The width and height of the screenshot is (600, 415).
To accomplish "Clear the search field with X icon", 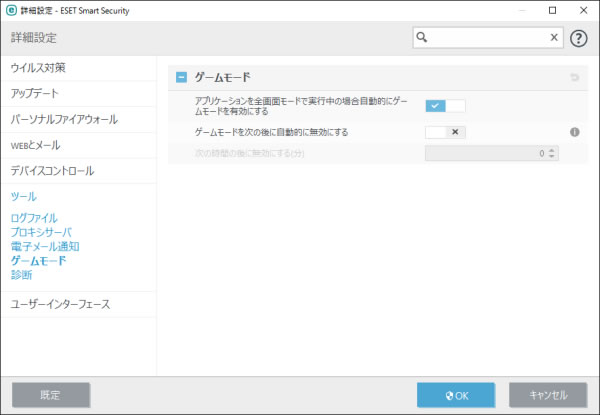I will click(x=554, y=37).
